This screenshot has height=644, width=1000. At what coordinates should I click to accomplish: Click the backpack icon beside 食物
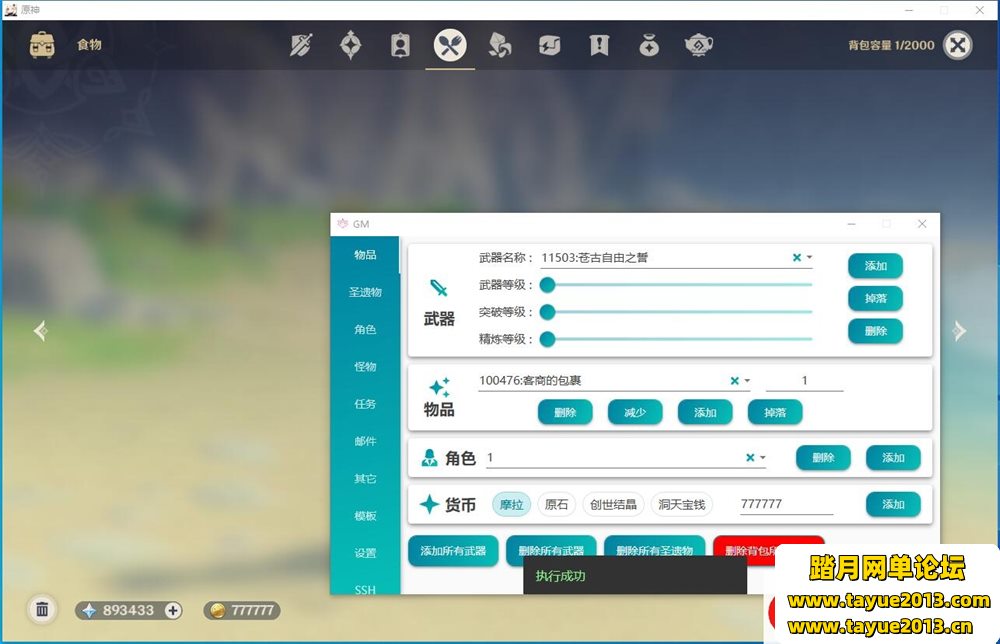(42, 45)
